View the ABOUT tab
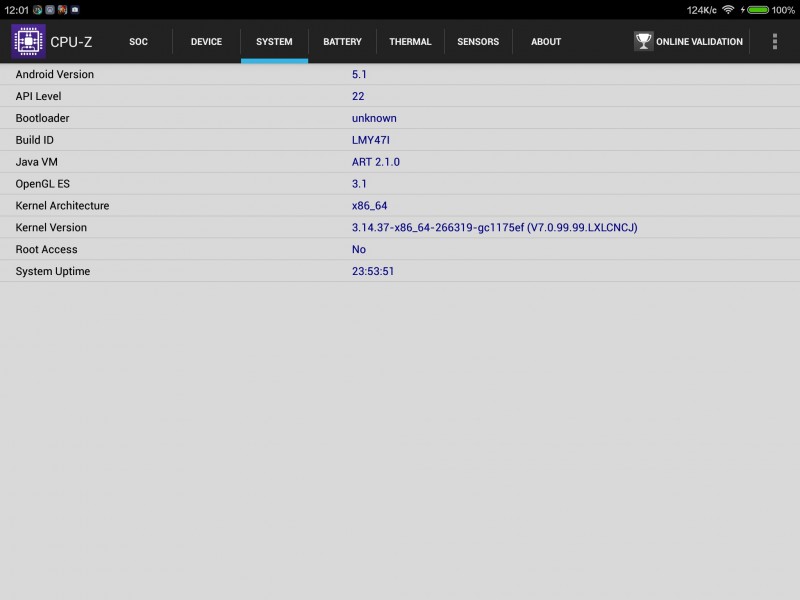Viewport: 800px width, 600px height. coord(546,42)
